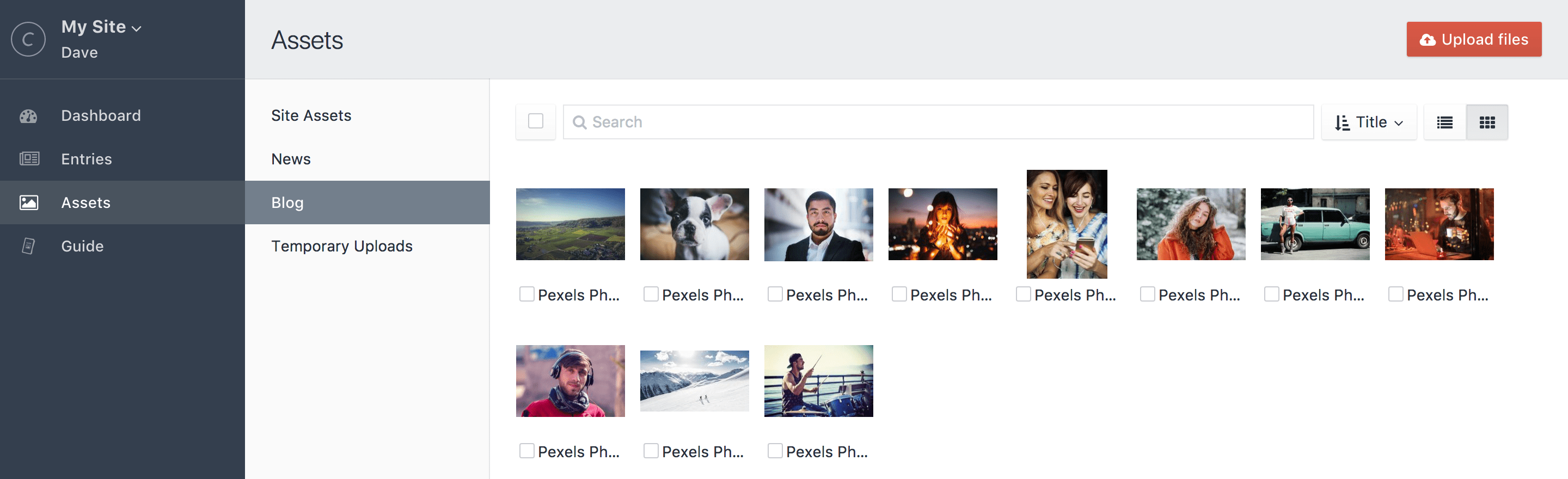Switch to list view icon
This screenshot has width=1568, height=479.
point(1444,122)
